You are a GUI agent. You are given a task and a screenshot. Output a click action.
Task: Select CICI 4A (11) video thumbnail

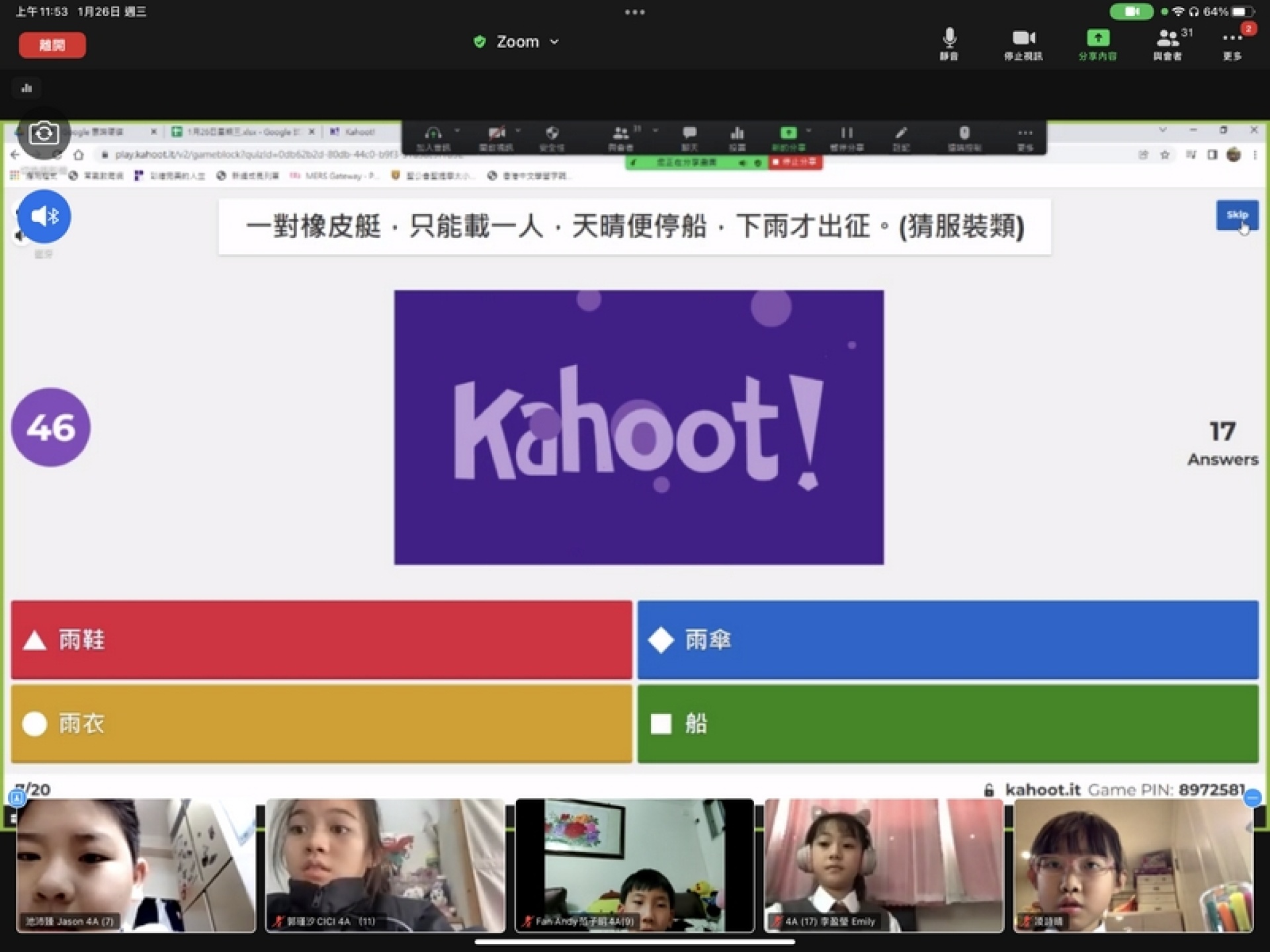pyautogui.click(x=385, y=865)
